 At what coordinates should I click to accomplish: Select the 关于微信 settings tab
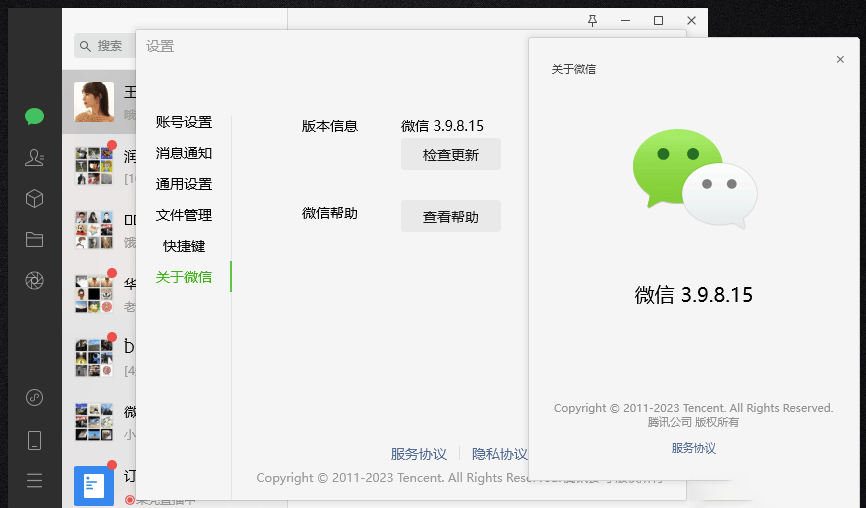click(184, 277)
